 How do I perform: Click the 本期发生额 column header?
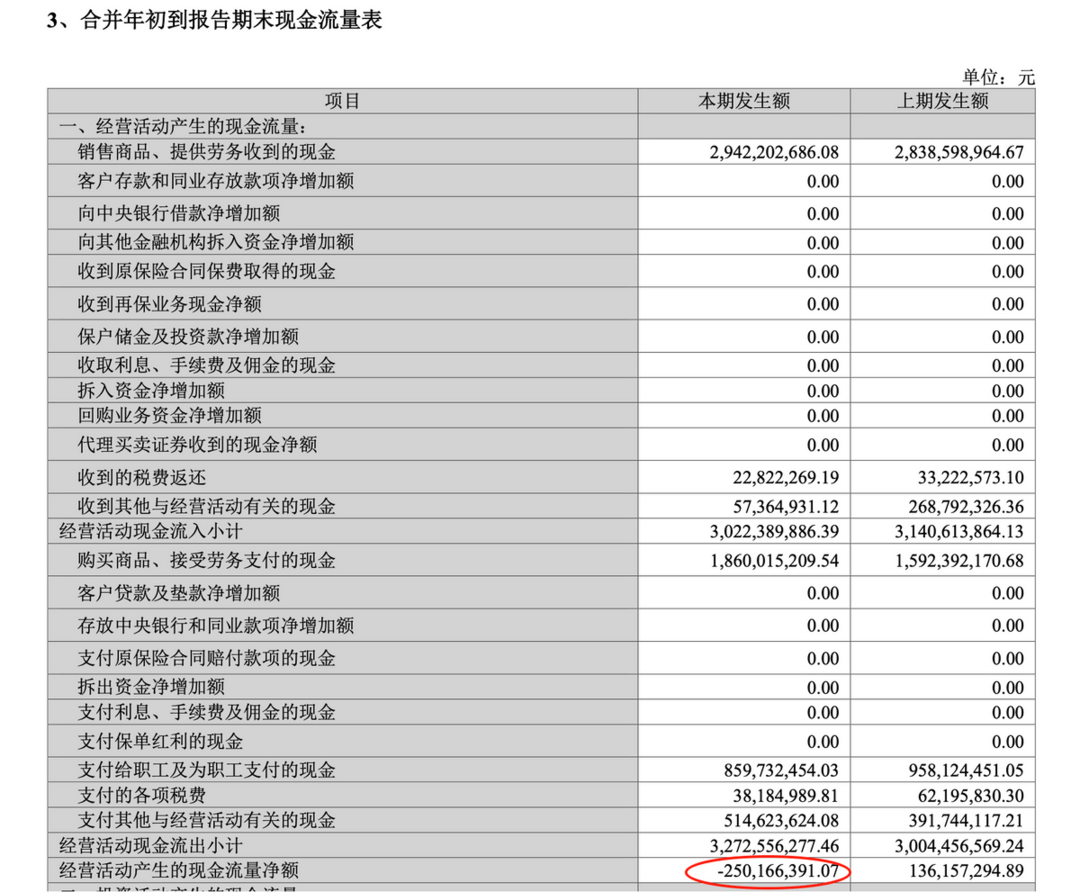pos(744,101)
